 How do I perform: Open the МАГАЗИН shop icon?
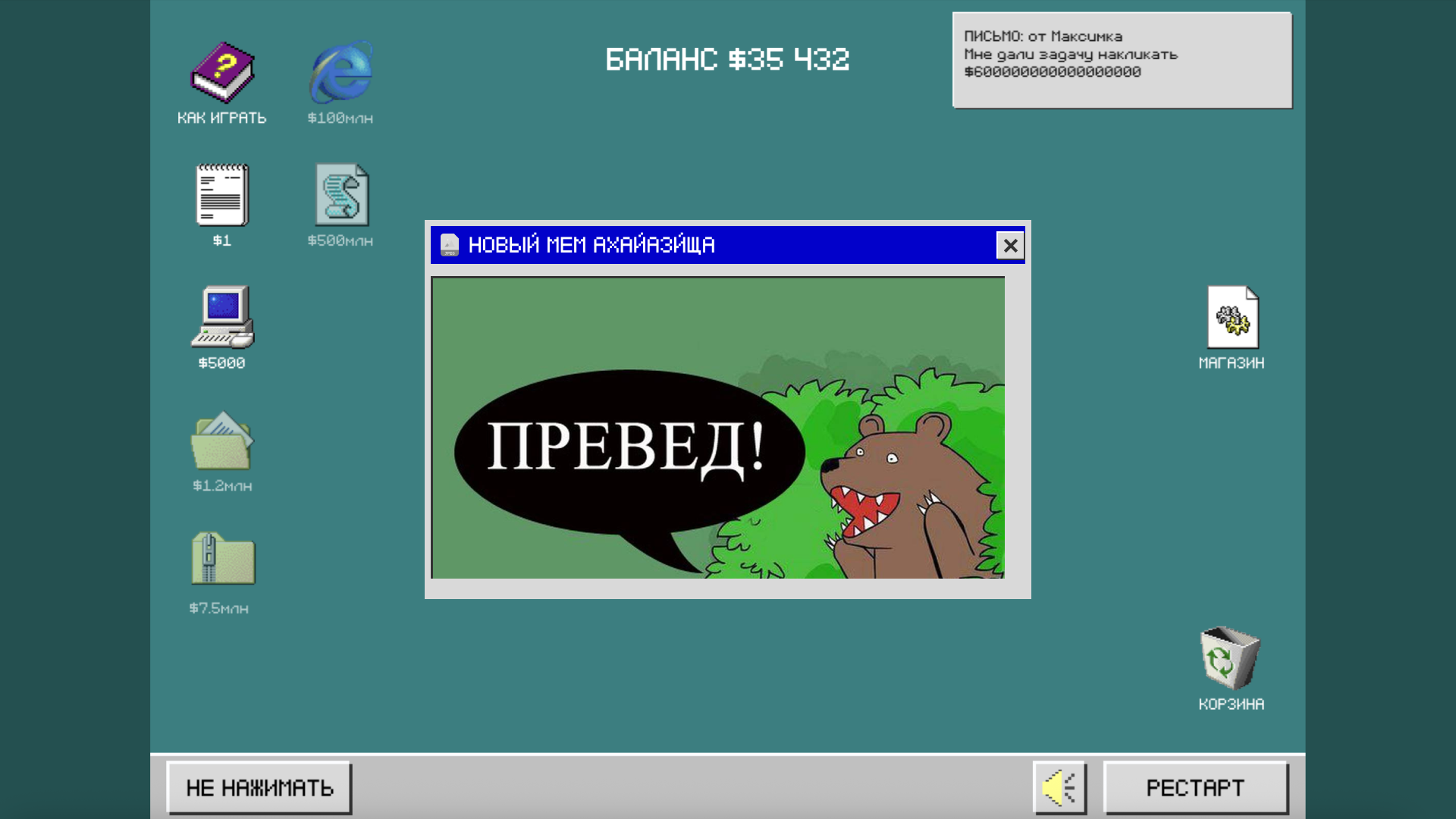point(1232,317)
